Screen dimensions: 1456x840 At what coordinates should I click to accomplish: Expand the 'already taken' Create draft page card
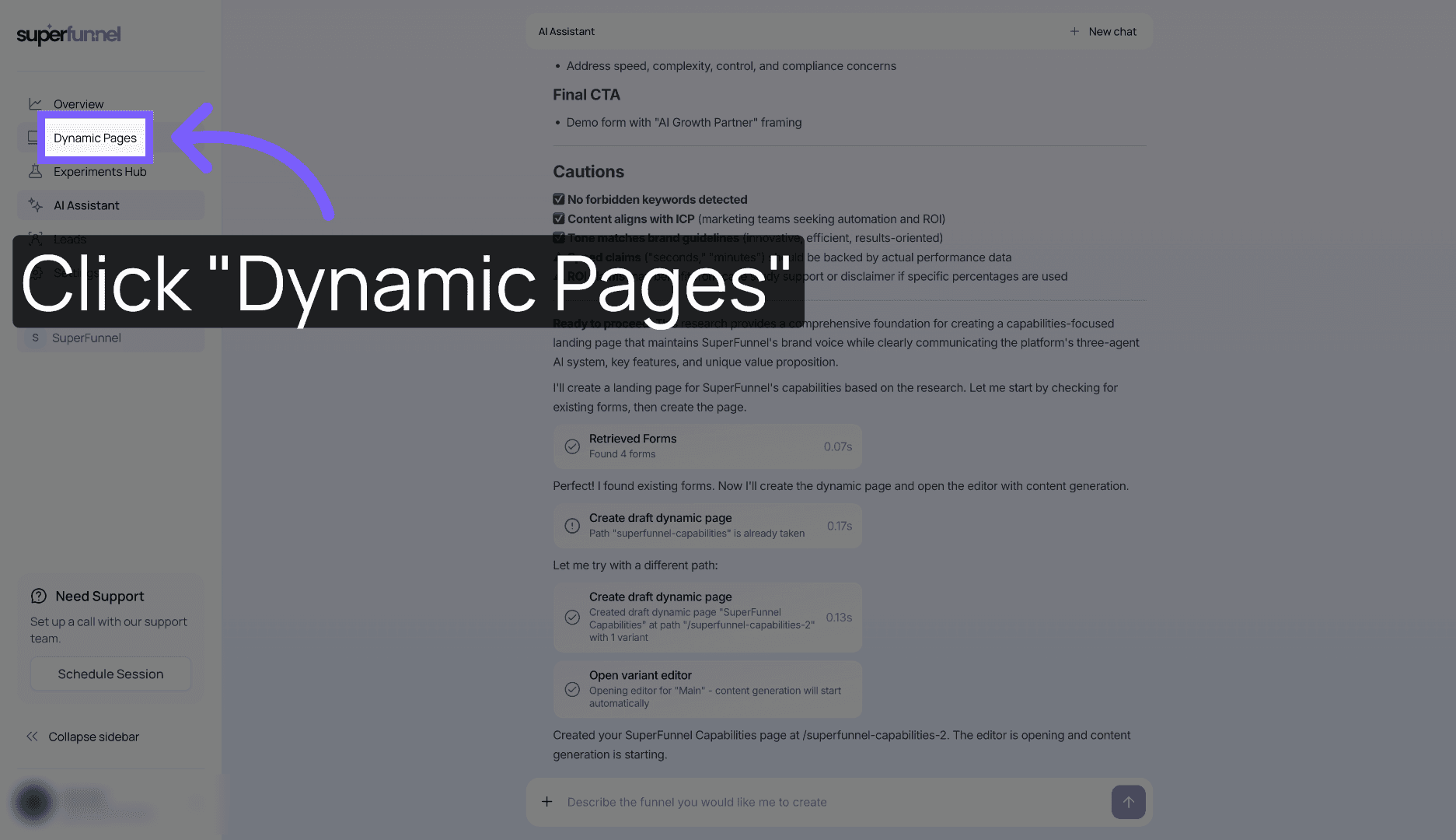[707, 526]
